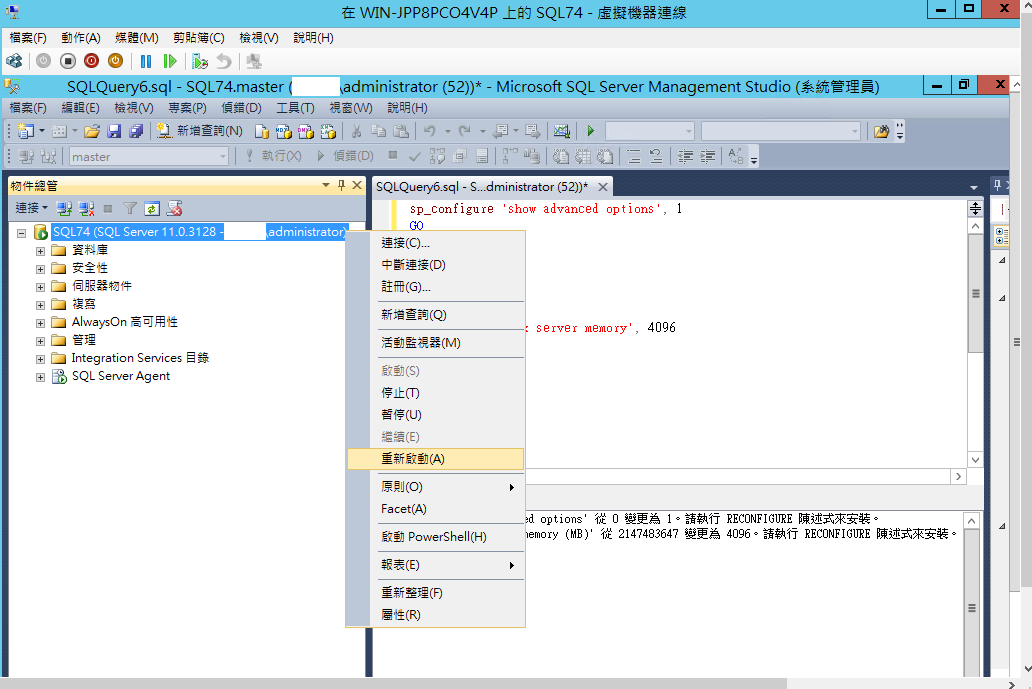Click the disconnect icon in Object Explorer

pyautogui.click(x=86, y=209)
